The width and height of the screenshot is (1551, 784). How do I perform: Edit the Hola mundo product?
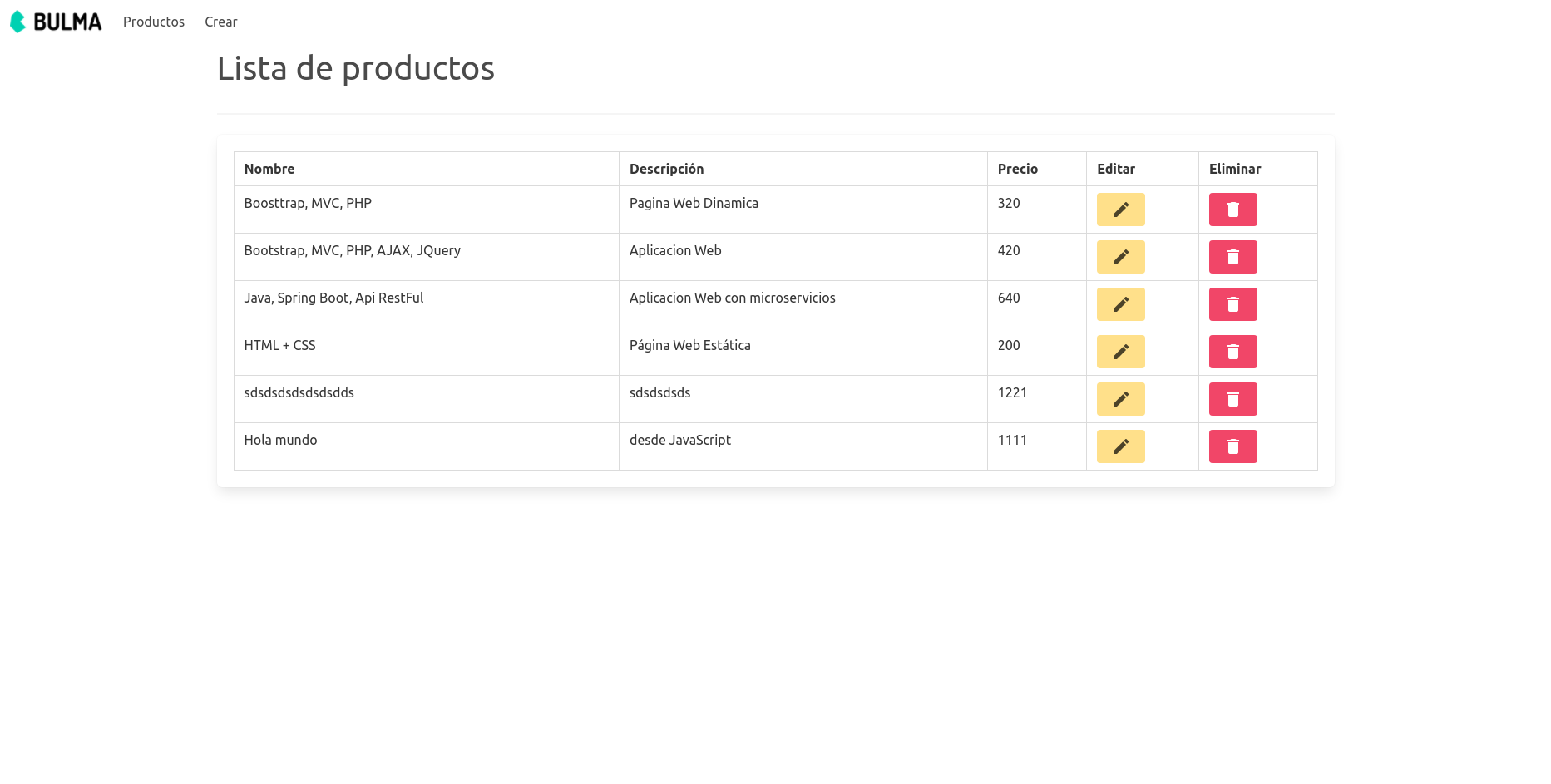point(1120,446)
